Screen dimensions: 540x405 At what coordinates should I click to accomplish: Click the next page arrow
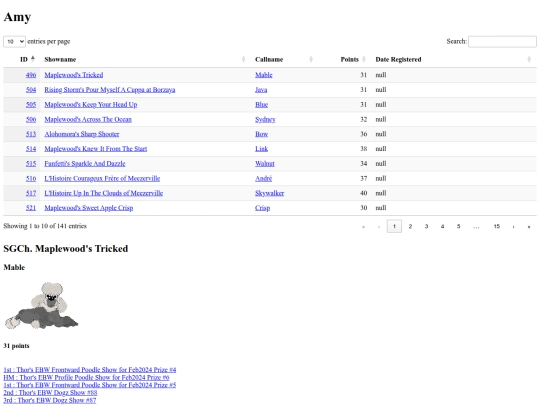coord(513,227)
